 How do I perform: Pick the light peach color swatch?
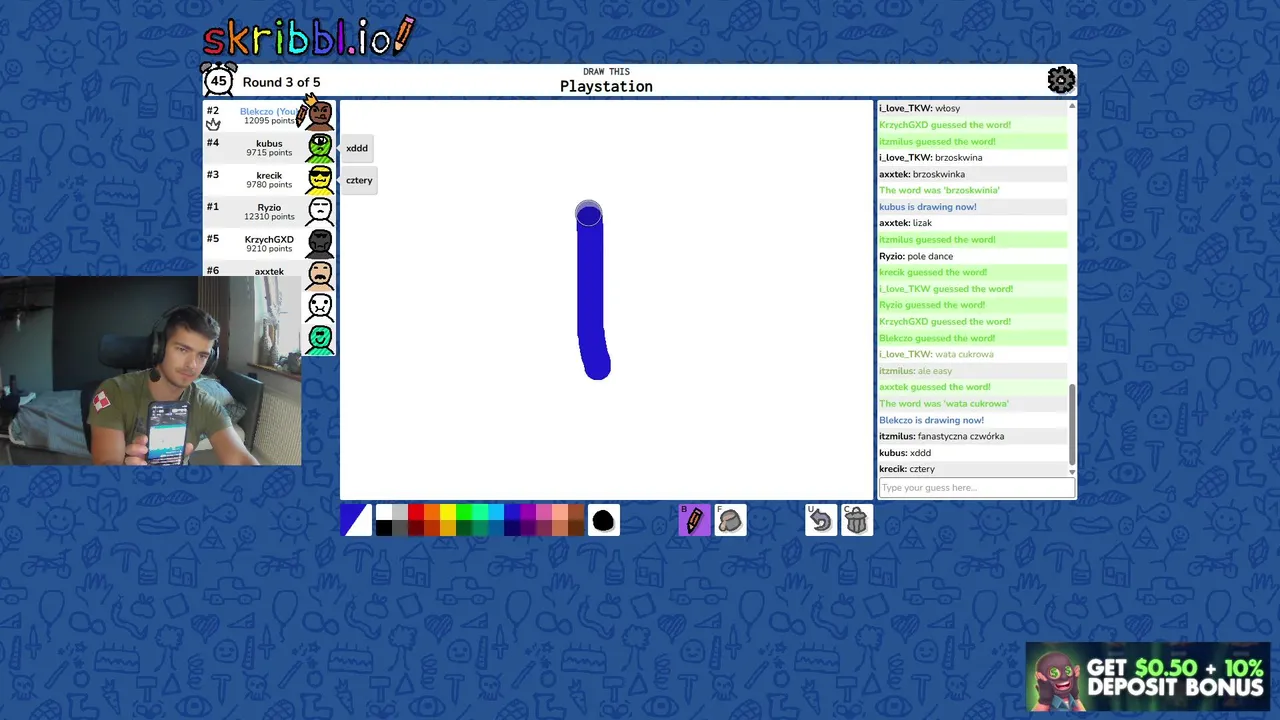click(560, 512)
